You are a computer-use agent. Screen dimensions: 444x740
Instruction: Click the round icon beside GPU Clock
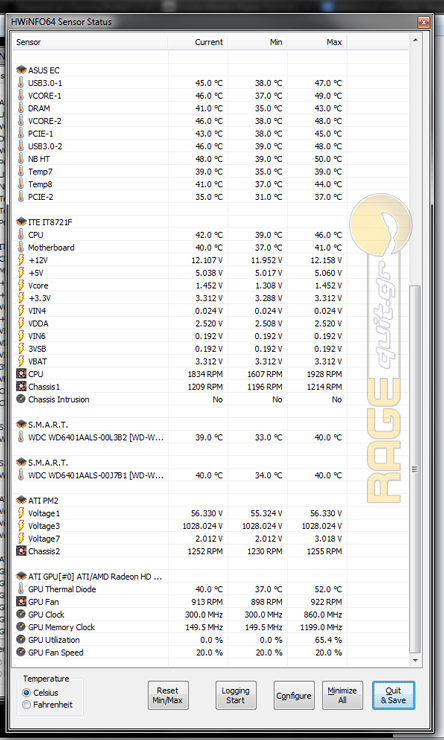[x=21, y=614]
